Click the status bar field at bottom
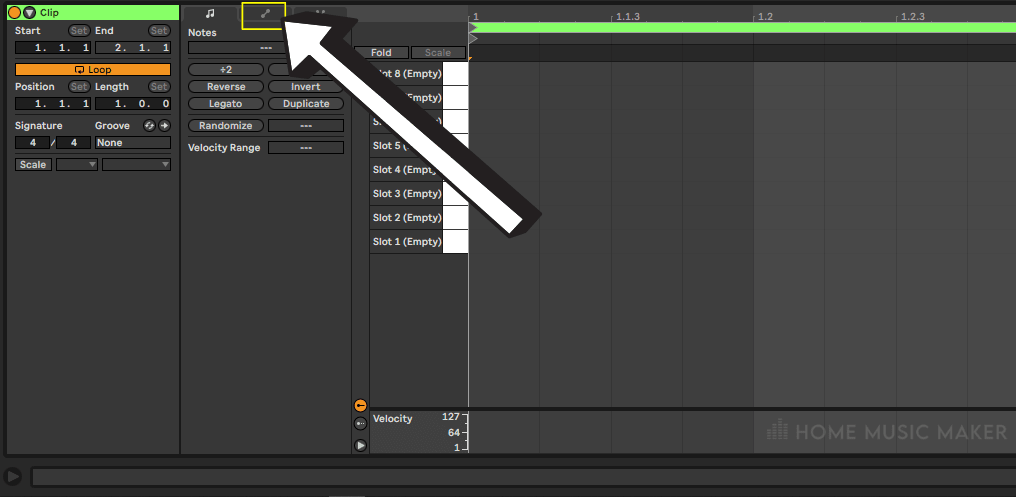 tap(524, 477)
